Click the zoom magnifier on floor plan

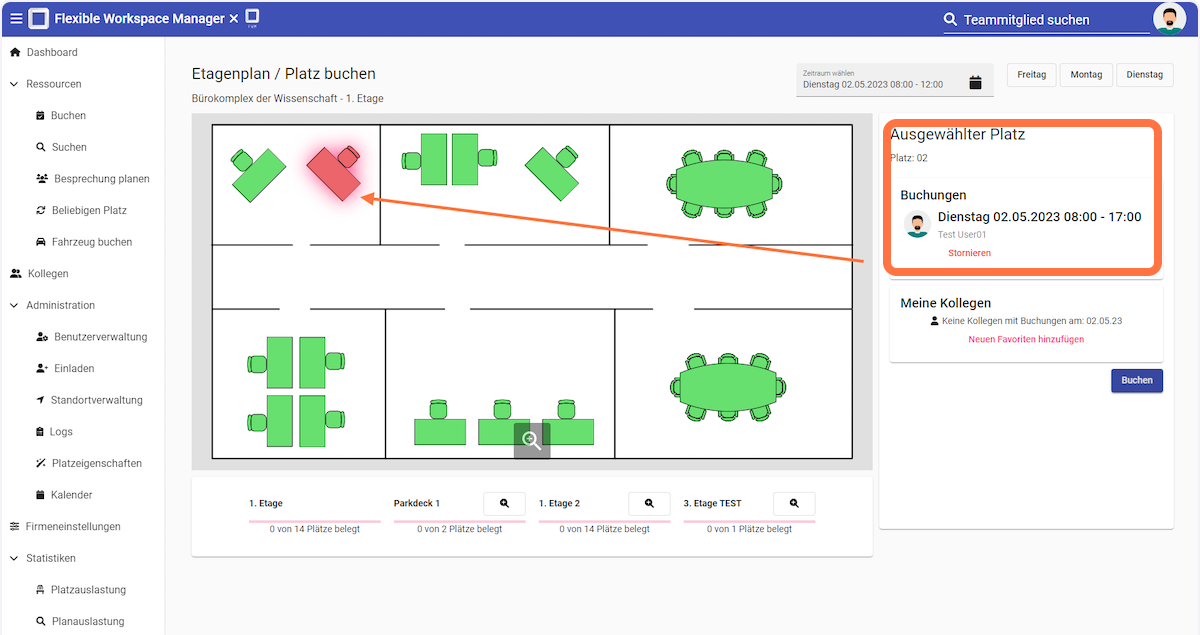tap(532, 441)
